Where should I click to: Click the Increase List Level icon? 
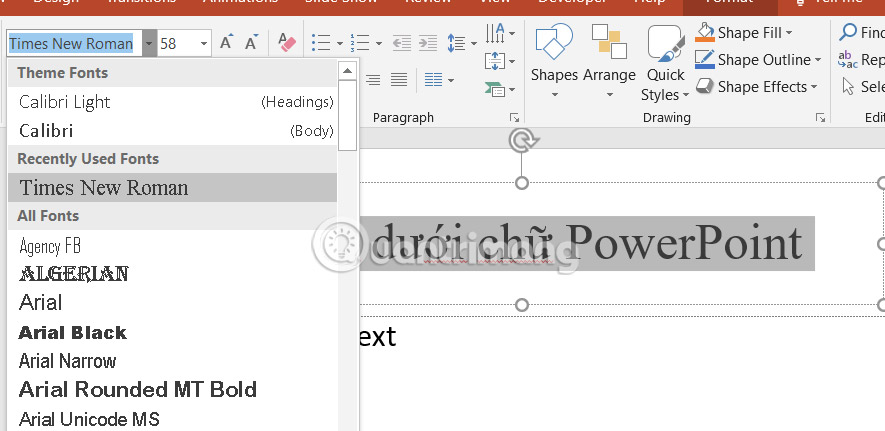pos(428,43)
